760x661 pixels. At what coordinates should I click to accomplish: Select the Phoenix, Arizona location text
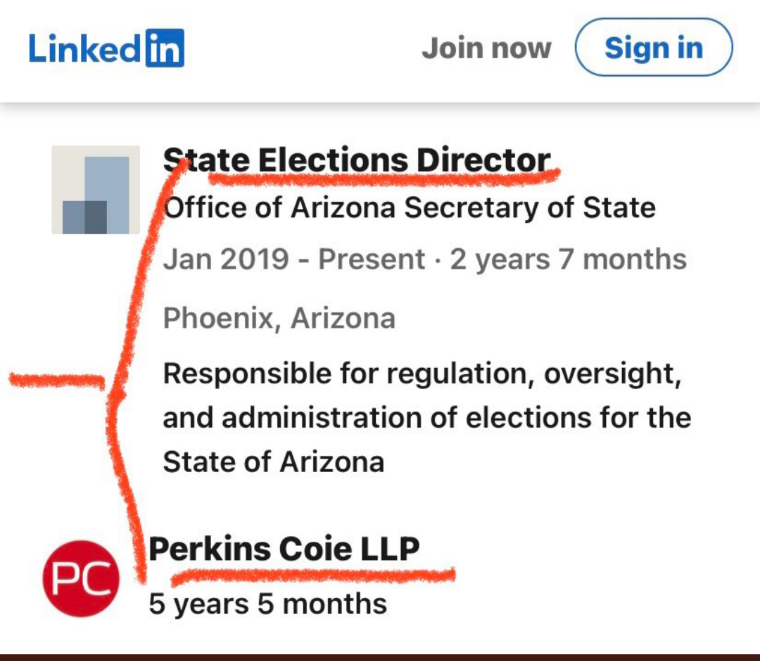tap(279, 318)
